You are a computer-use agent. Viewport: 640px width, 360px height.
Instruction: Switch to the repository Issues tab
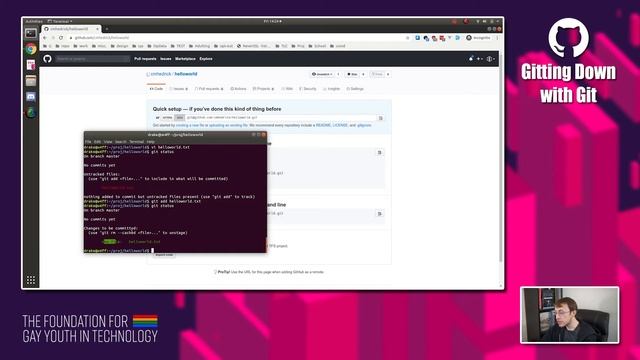(179, 89)
